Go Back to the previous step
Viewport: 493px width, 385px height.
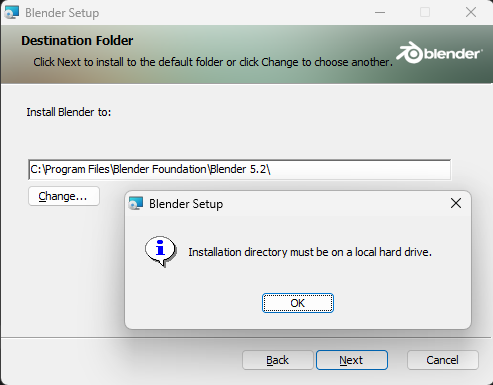click(278, 360)
